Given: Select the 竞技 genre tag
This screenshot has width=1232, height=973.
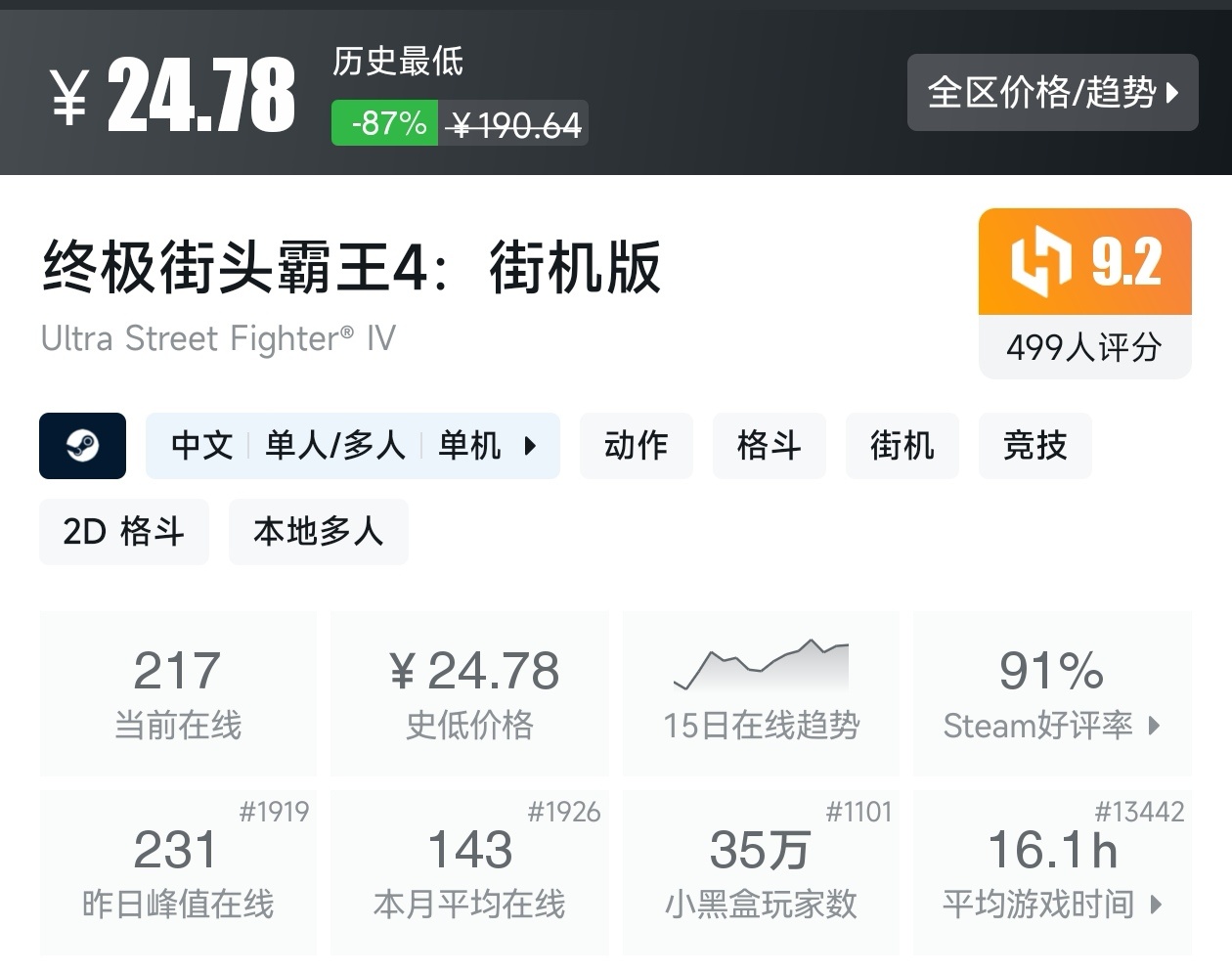Looking at the screenshot, I should (x=1035, y=446).
